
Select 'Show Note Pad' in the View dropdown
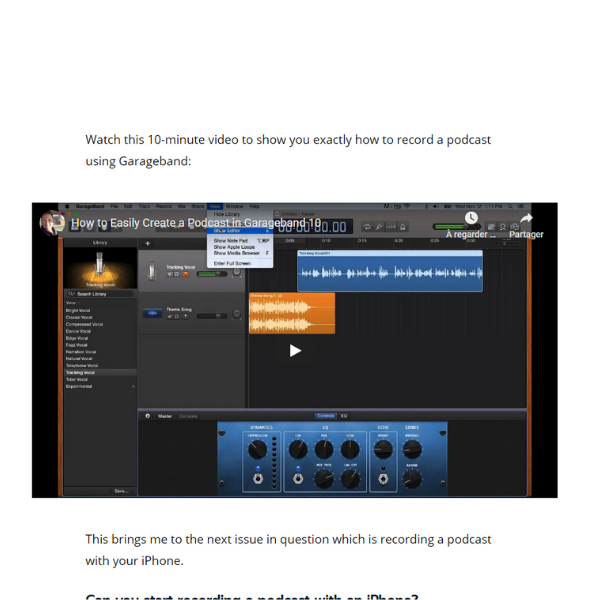tap(231, 241)
